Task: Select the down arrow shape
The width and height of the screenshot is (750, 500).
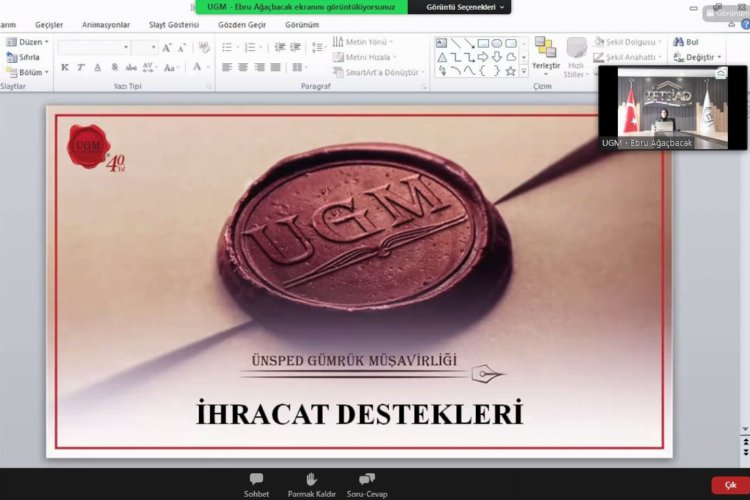Action: (x=497, y=57)
